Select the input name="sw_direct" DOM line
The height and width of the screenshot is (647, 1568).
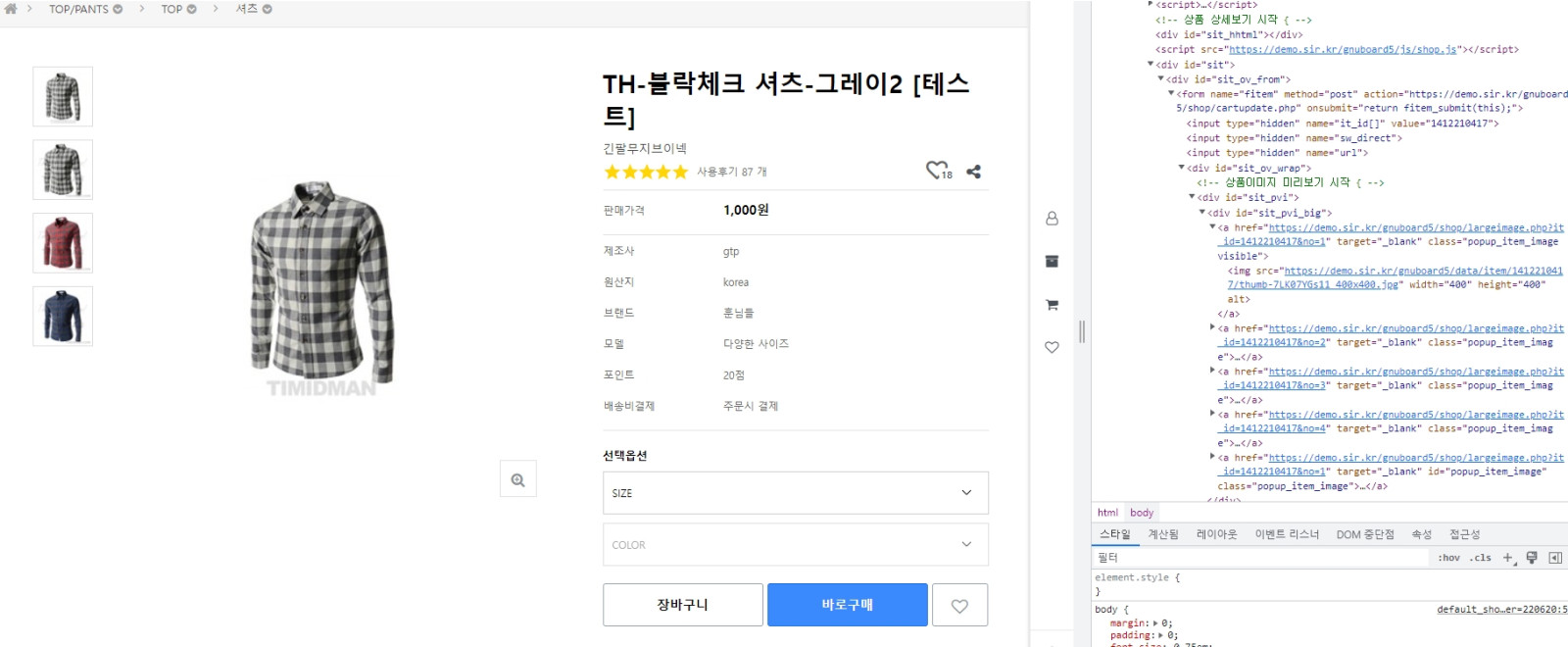coord(1294,138)
